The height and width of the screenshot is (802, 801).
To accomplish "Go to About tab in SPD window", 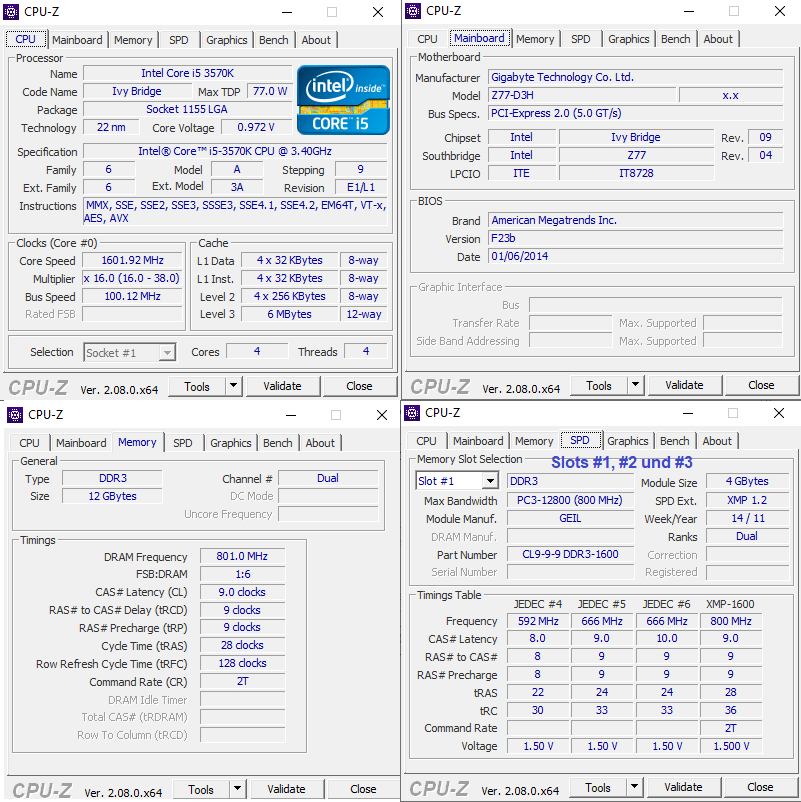I will tap(717, 441).
